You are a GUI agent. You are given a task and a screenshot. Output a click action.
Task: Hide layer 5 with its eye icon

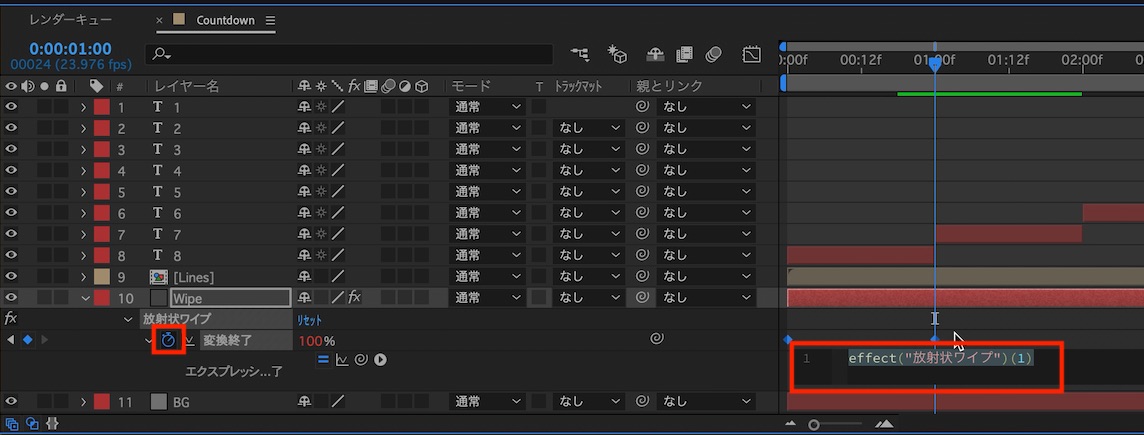(x=11, y=192)
